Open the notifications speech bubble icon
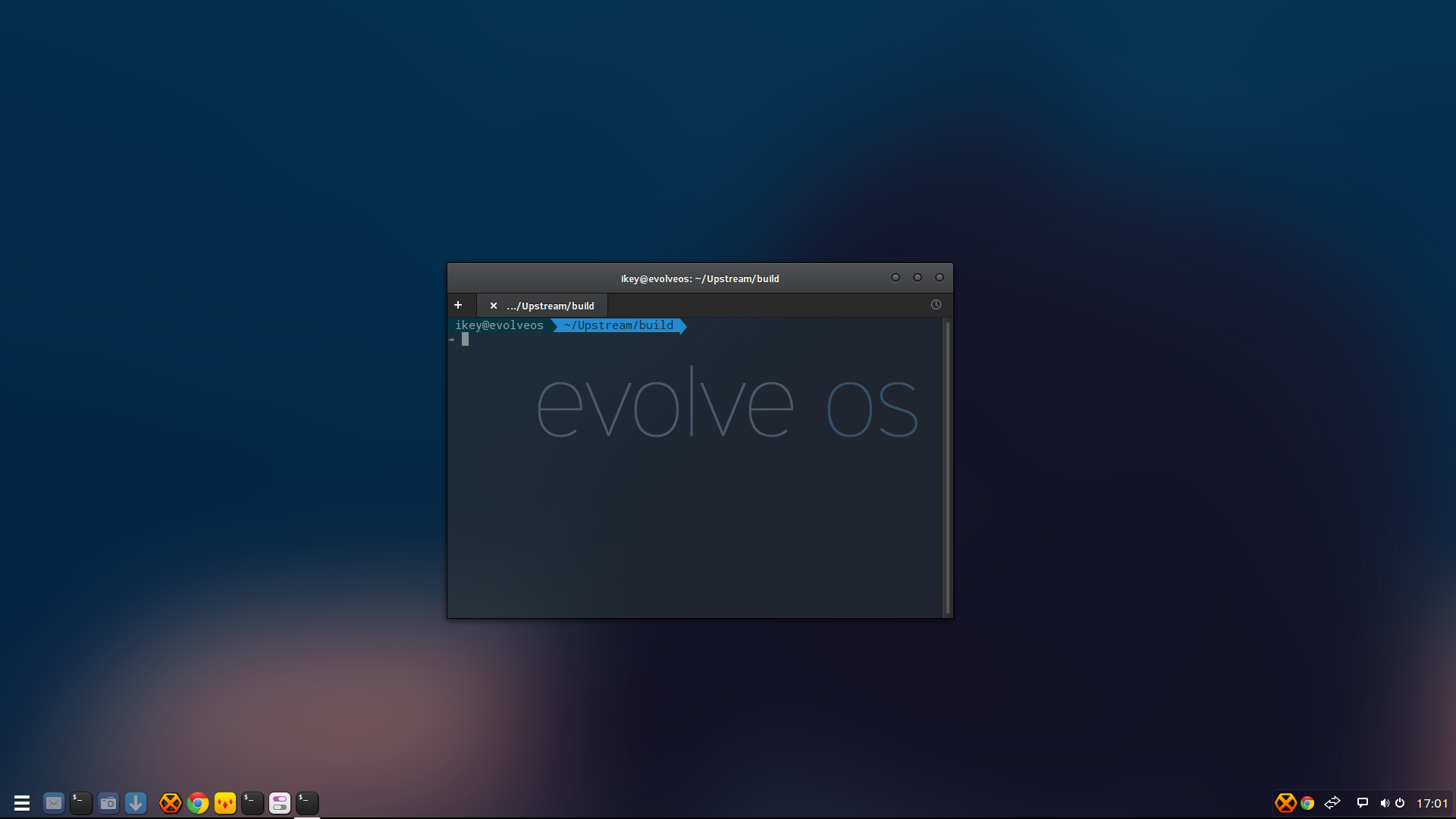Viewport: 1456px width, 819px height. pyautogui.click(x=1363, y=803)
